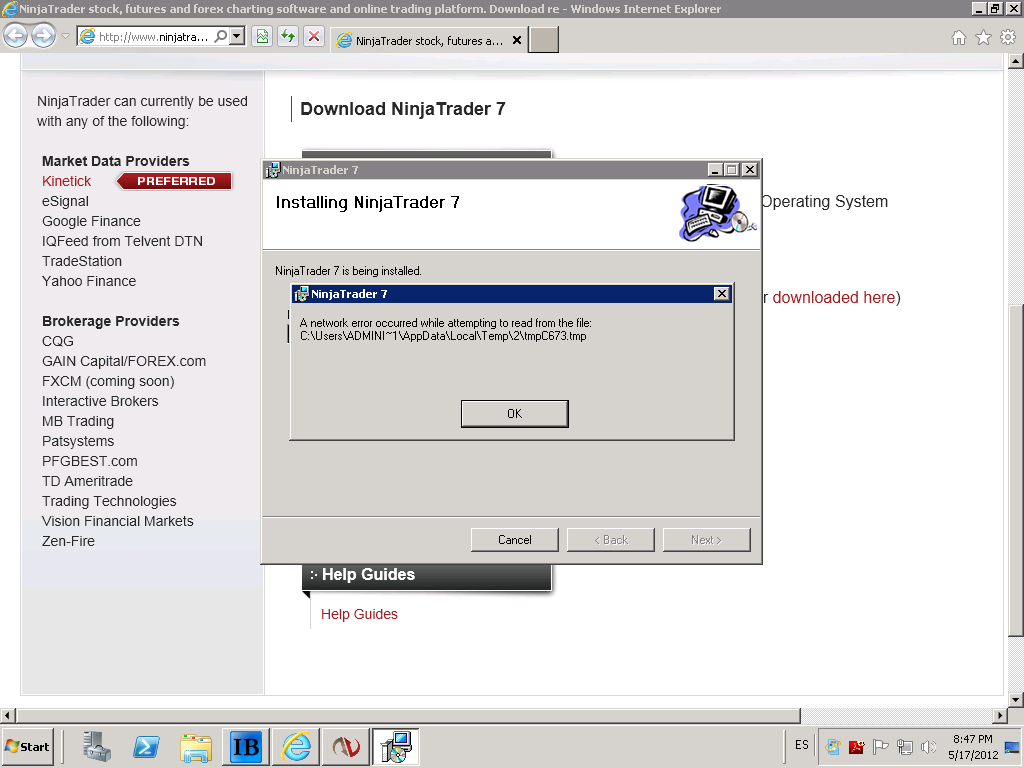Click the Patsystems text
Screen dimensions: 1024x768
click(x=78, y=441)
